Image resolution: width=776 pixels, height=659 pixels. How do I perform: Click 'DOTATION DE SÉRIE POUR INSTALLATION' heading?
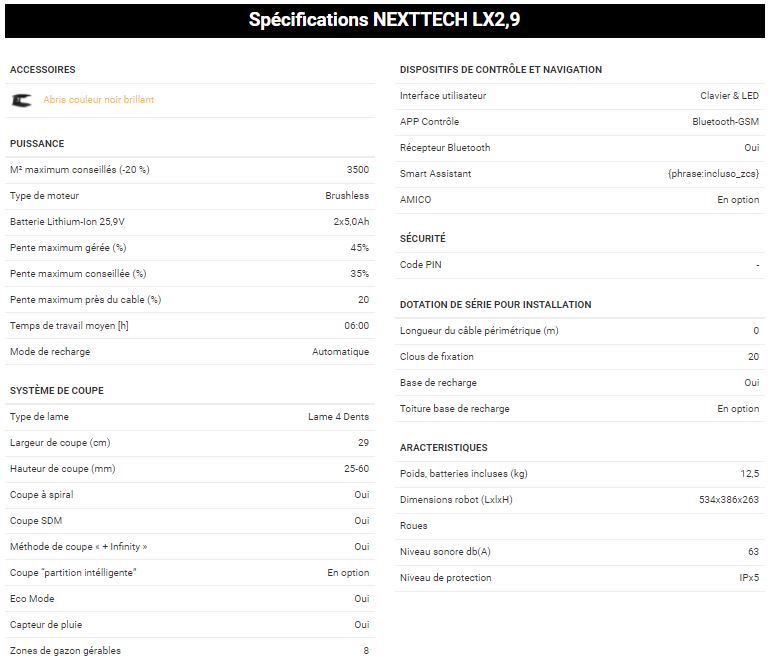click(x=495, y=305)
